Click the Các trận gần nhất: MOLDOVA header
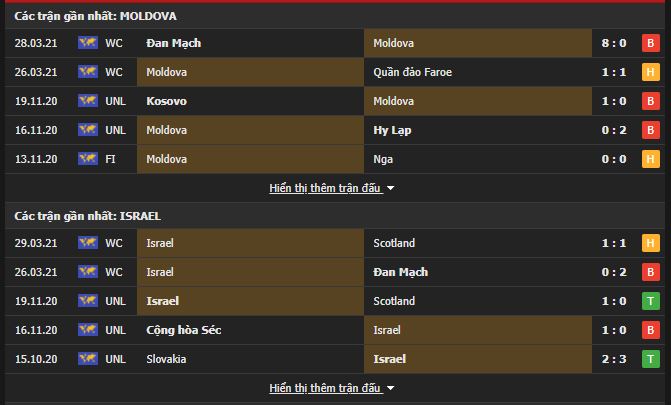The height and width of the screenshot is (405, 671). 96,16
